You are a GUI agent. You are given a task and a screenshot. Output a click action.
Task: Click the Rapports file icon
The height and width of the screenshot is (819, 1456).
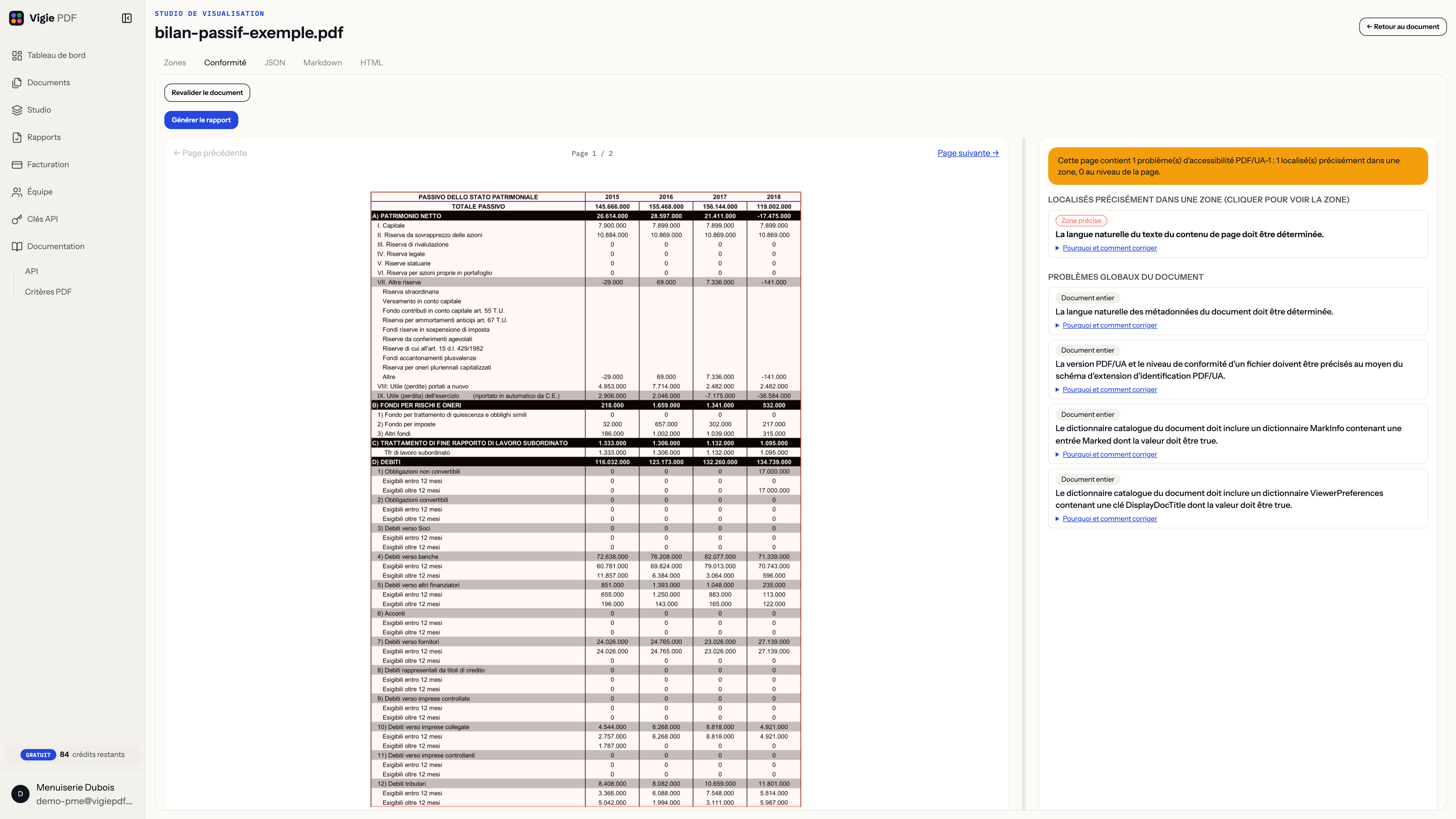coord(17,137)
